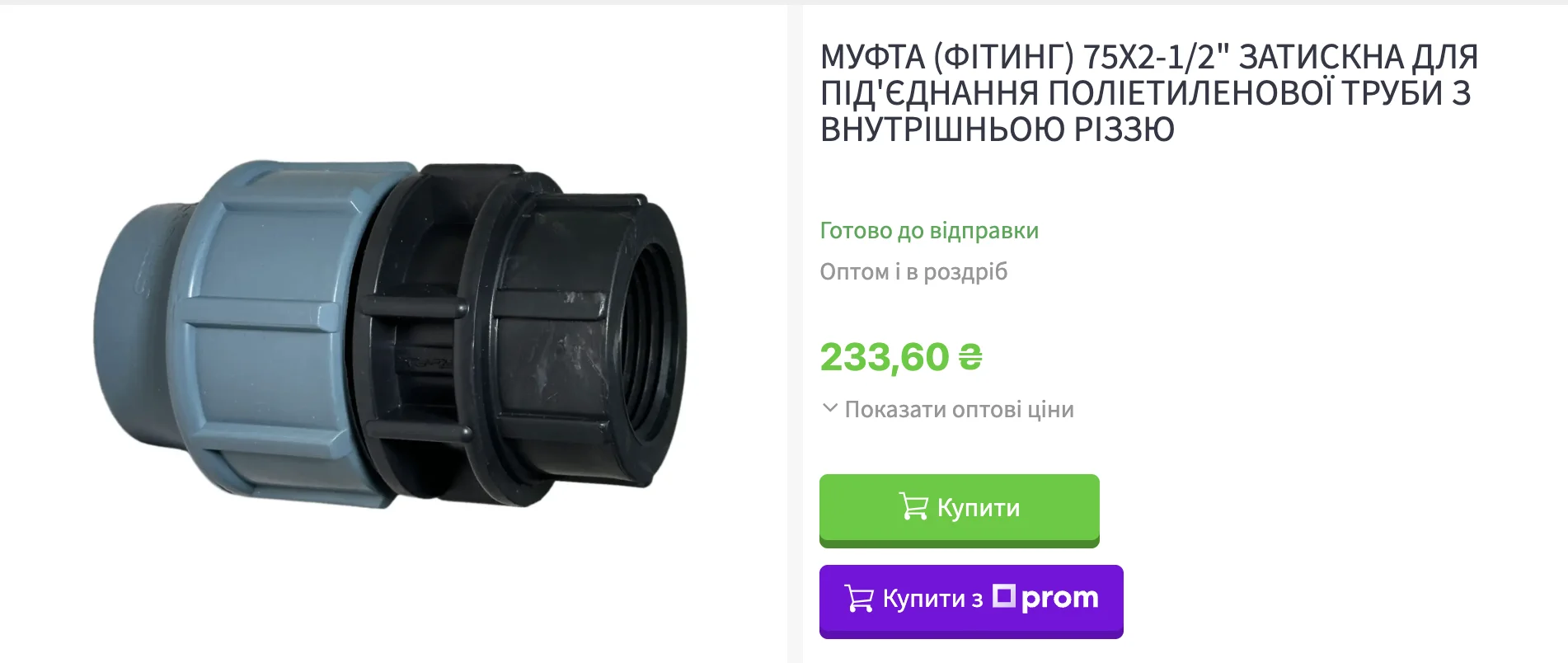Click the Оптом і в роздріб label

[913, 271]
